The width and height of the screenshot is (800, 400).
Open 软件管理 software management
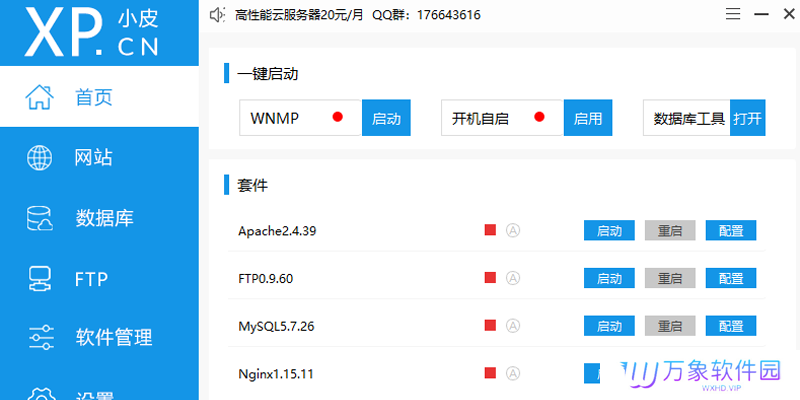[x=99, y=338]
